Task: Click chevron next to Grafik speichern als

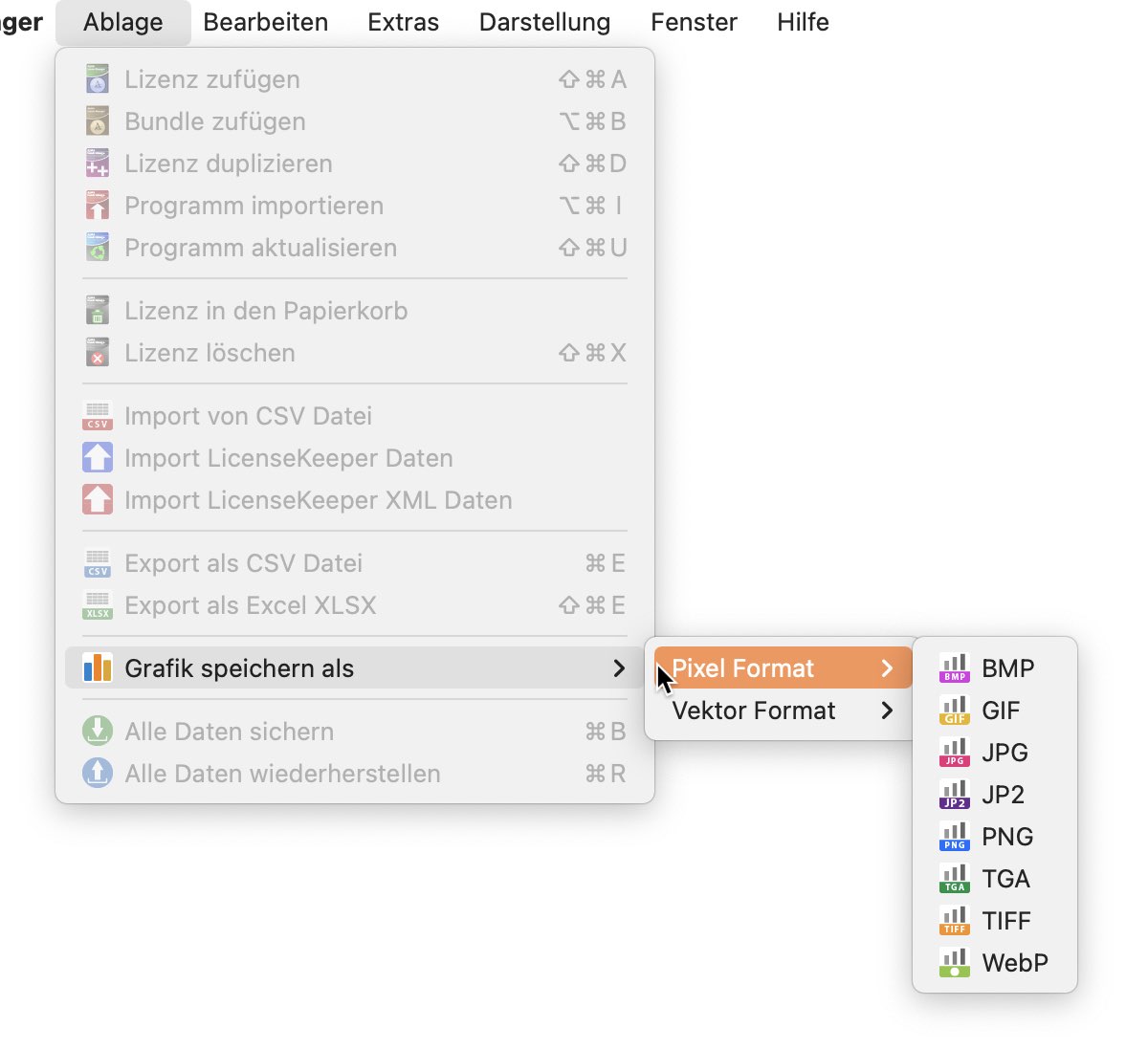Action: coord(619,668)
